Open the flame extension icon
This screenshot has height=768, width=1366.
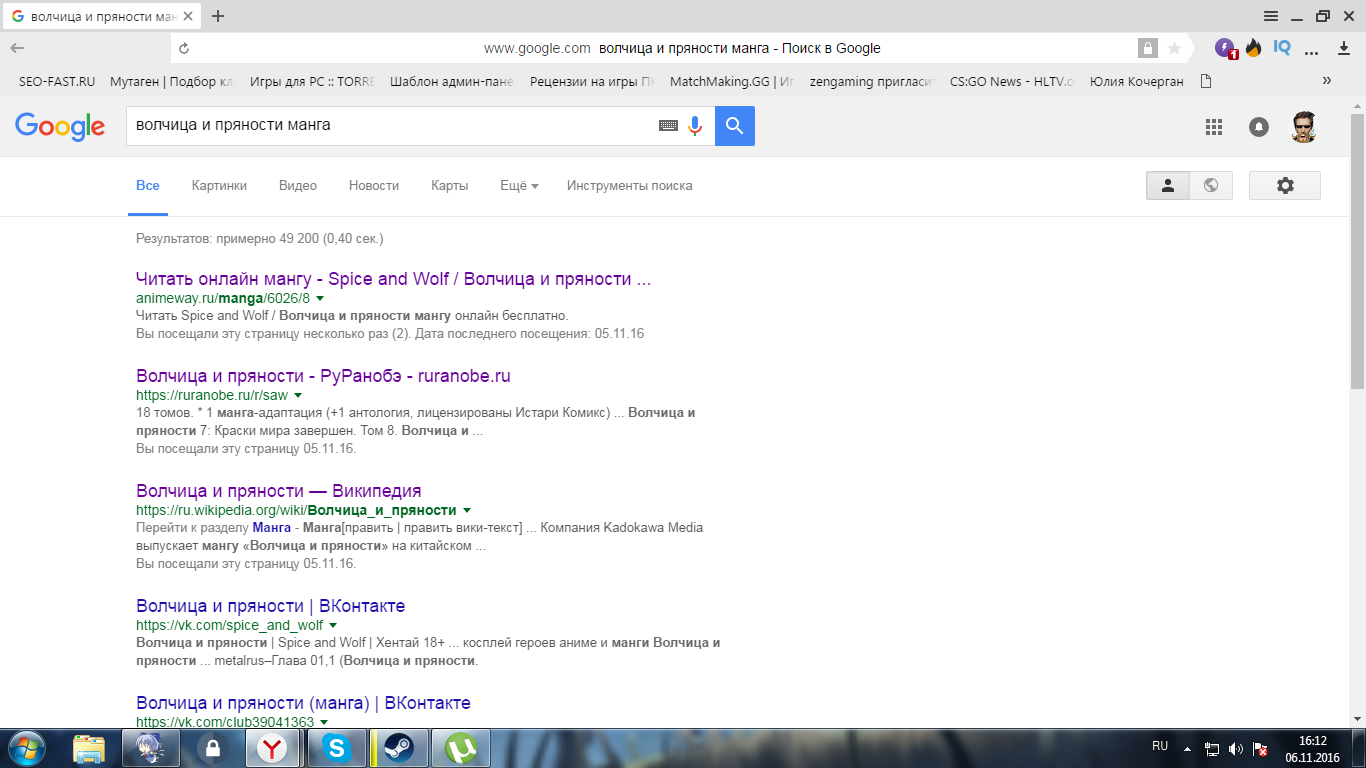point(1253,47)
